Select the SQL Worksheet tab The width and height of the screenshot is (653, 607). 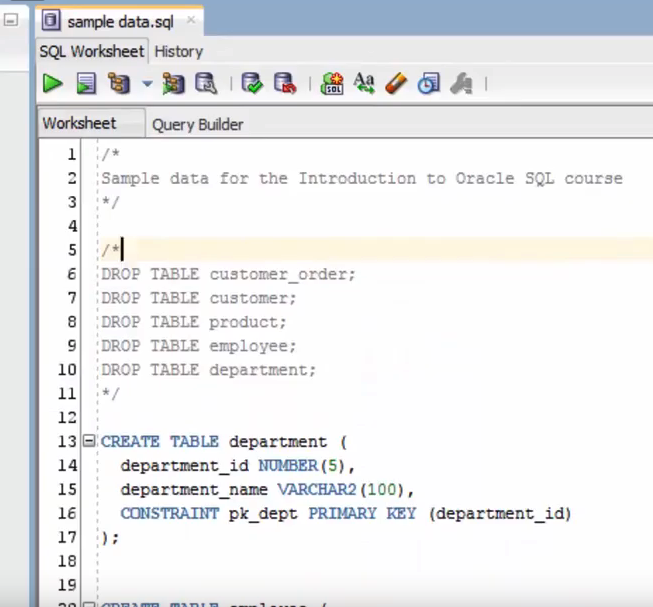(x=92, y=51)
